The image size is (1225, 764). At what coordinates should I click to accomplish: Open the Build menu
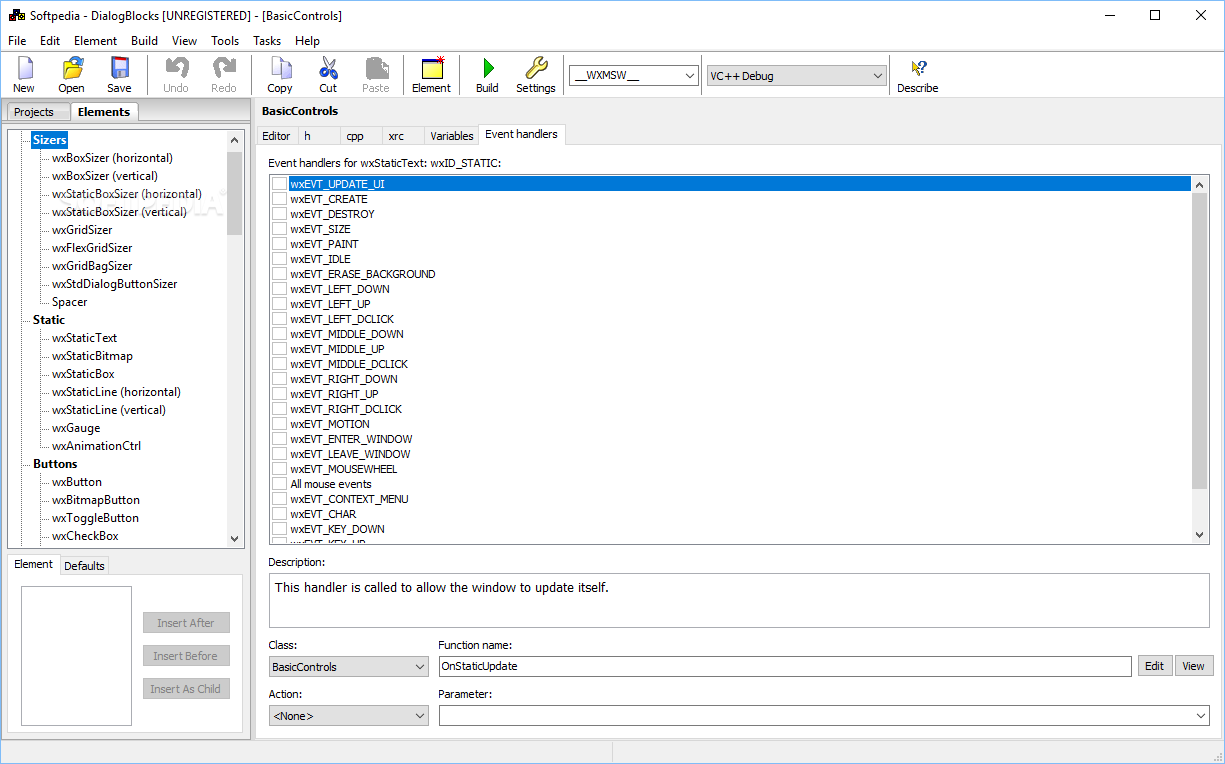click(x=144, y=41)
